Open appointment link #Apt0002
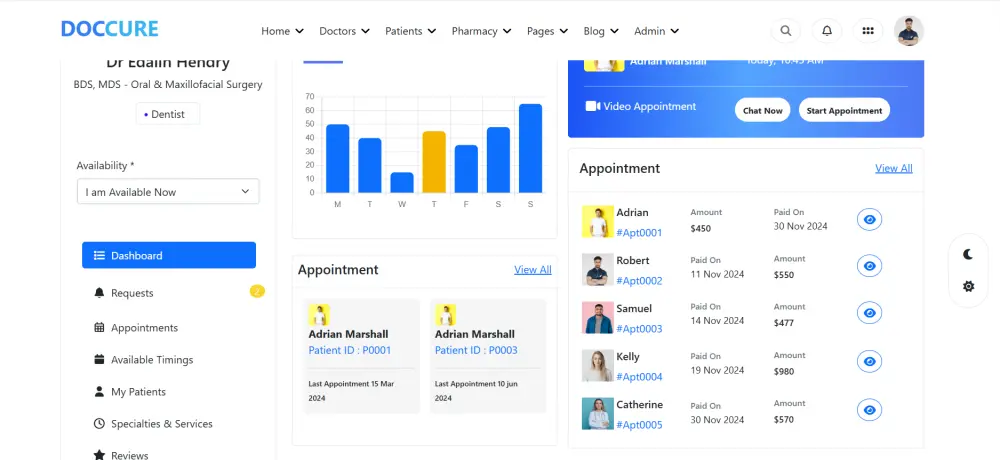The width and height of the screenshot is (1000, 460). point(639,280)
